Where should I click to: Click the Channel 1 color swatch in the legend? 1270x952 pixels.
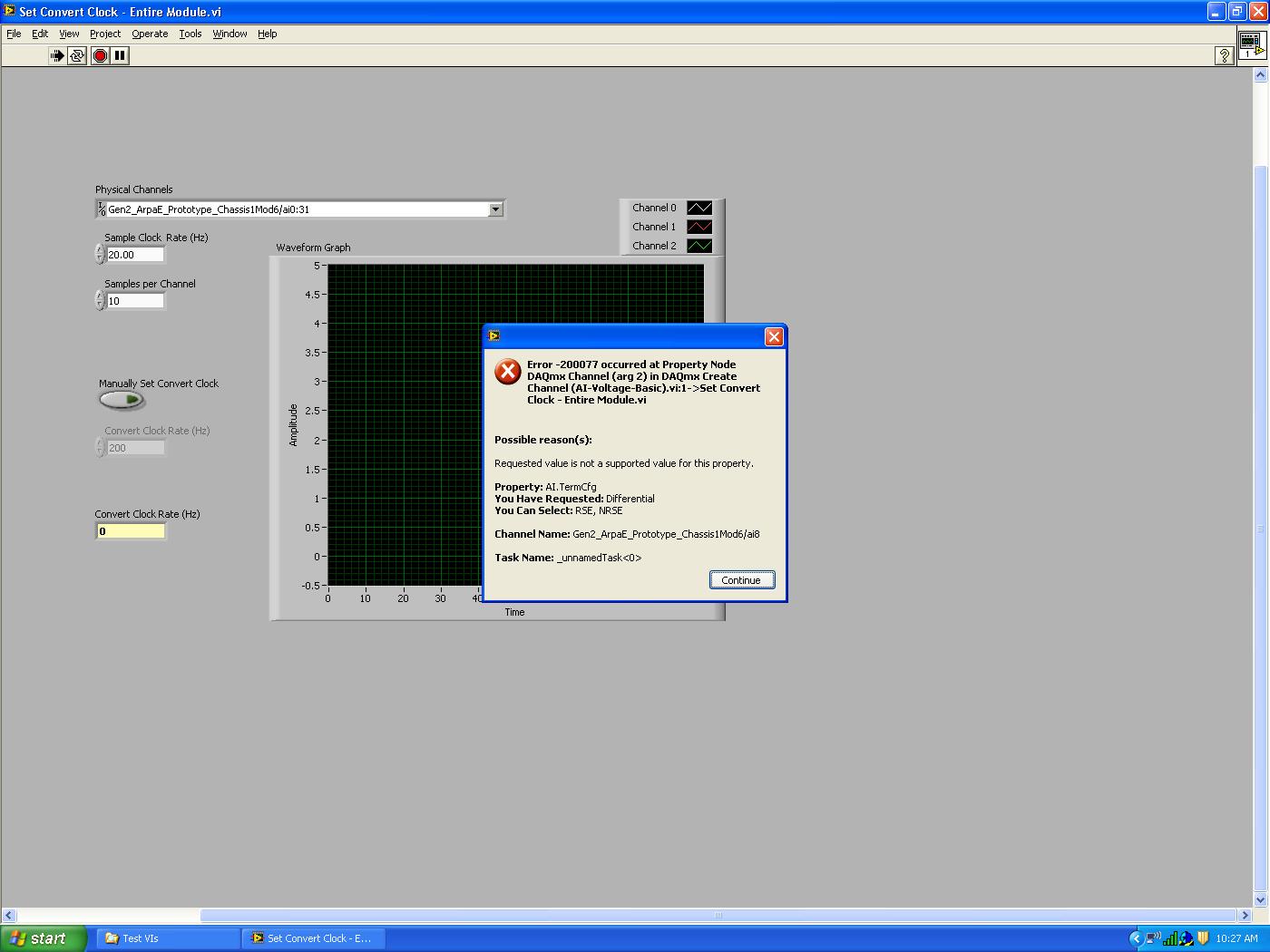(698, 227)
